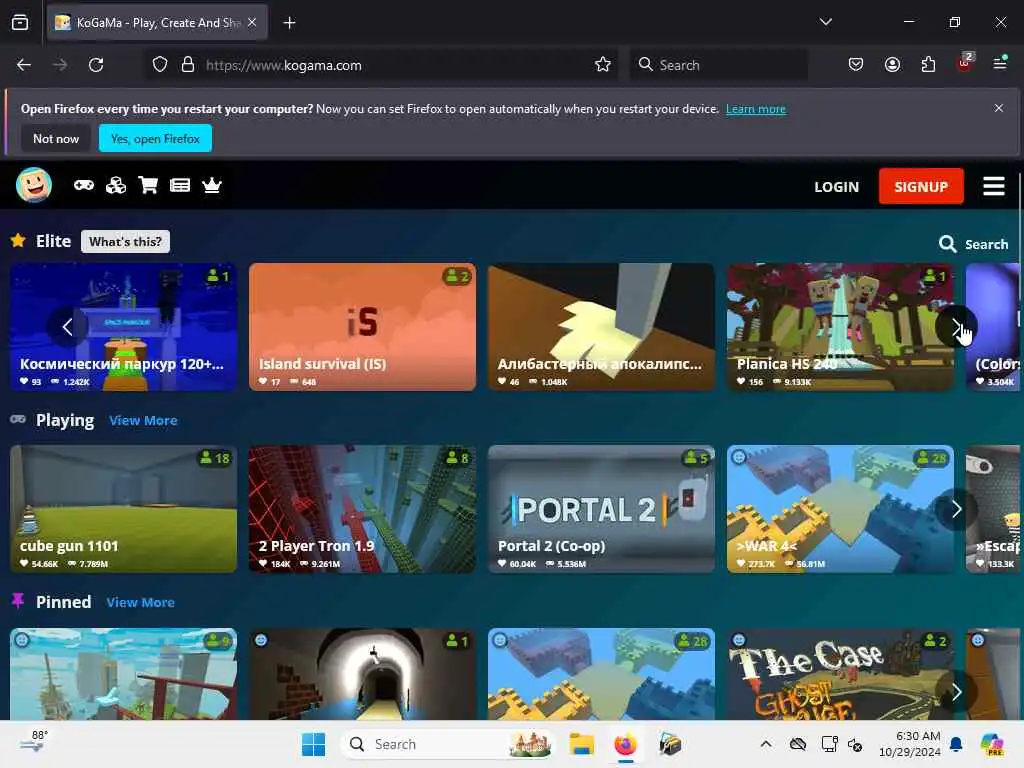The image size is (1024, 768).
Task: Open 2 Player Tron 1.9 game
Action: click(362, 509)
